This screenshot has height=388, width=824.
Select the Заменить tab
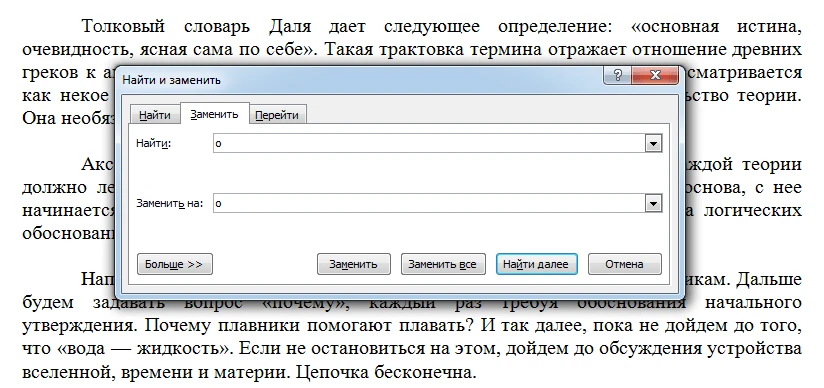click(x=214, y=114)
